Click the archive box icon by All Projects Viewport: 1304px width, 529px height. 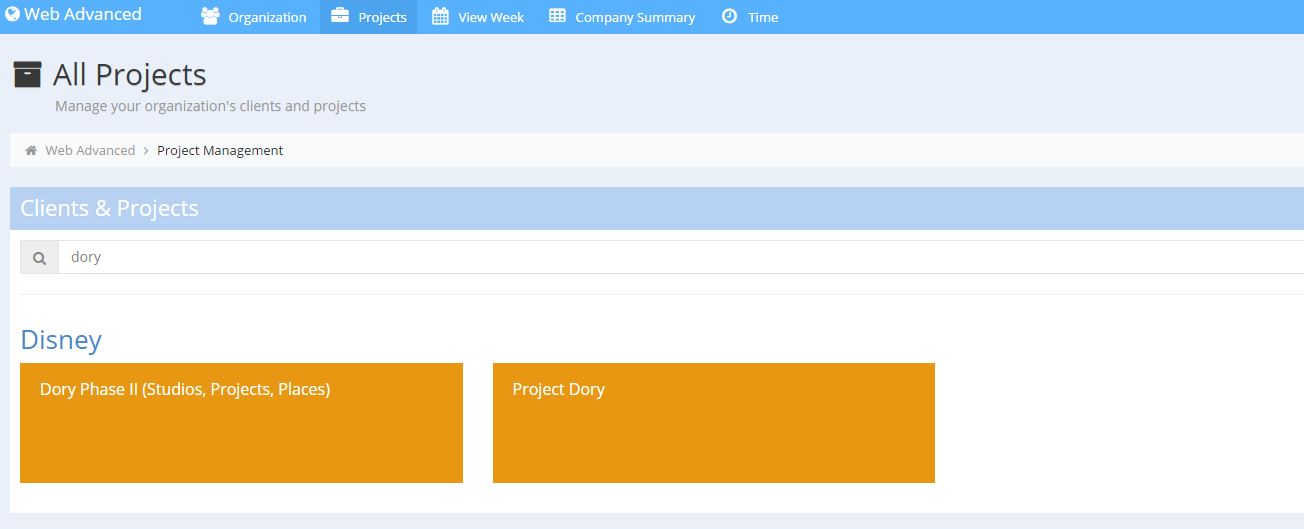coord(28,75)
